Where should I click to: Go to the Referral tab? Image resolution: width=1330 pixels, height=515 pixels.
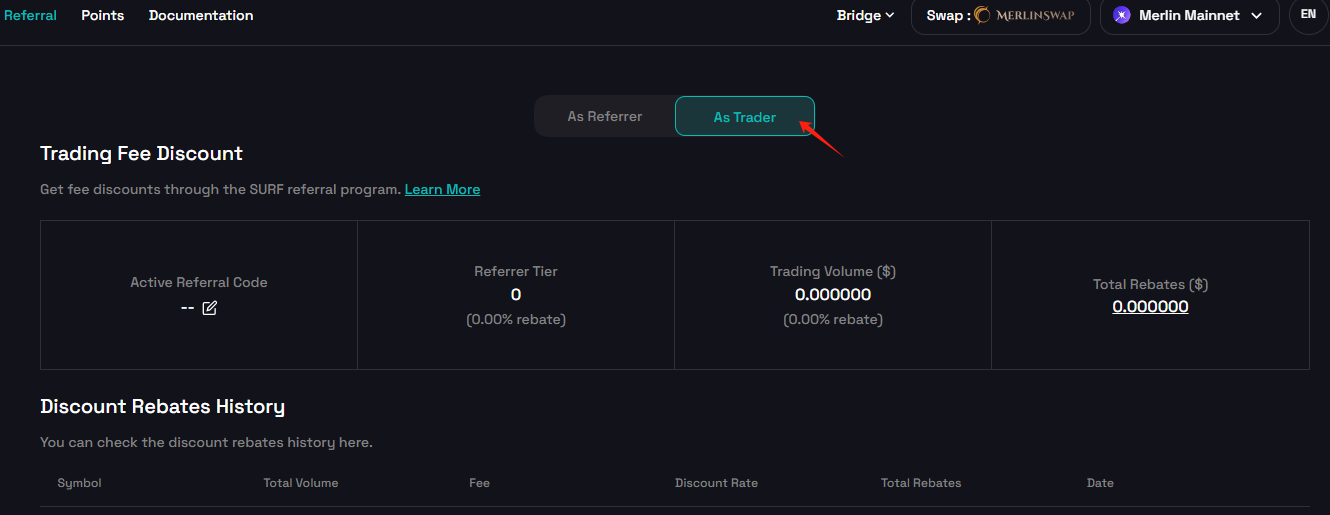(30, 15)
